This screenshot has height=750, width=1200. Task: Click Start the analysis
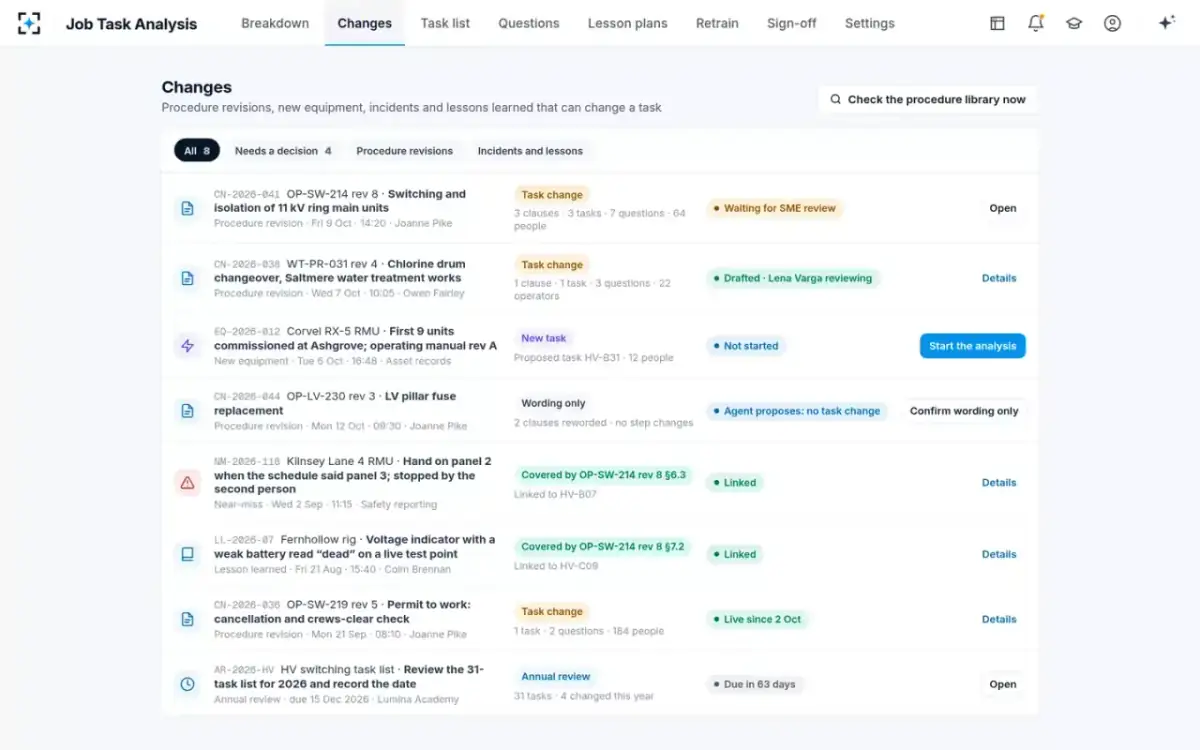pos(973,346)
